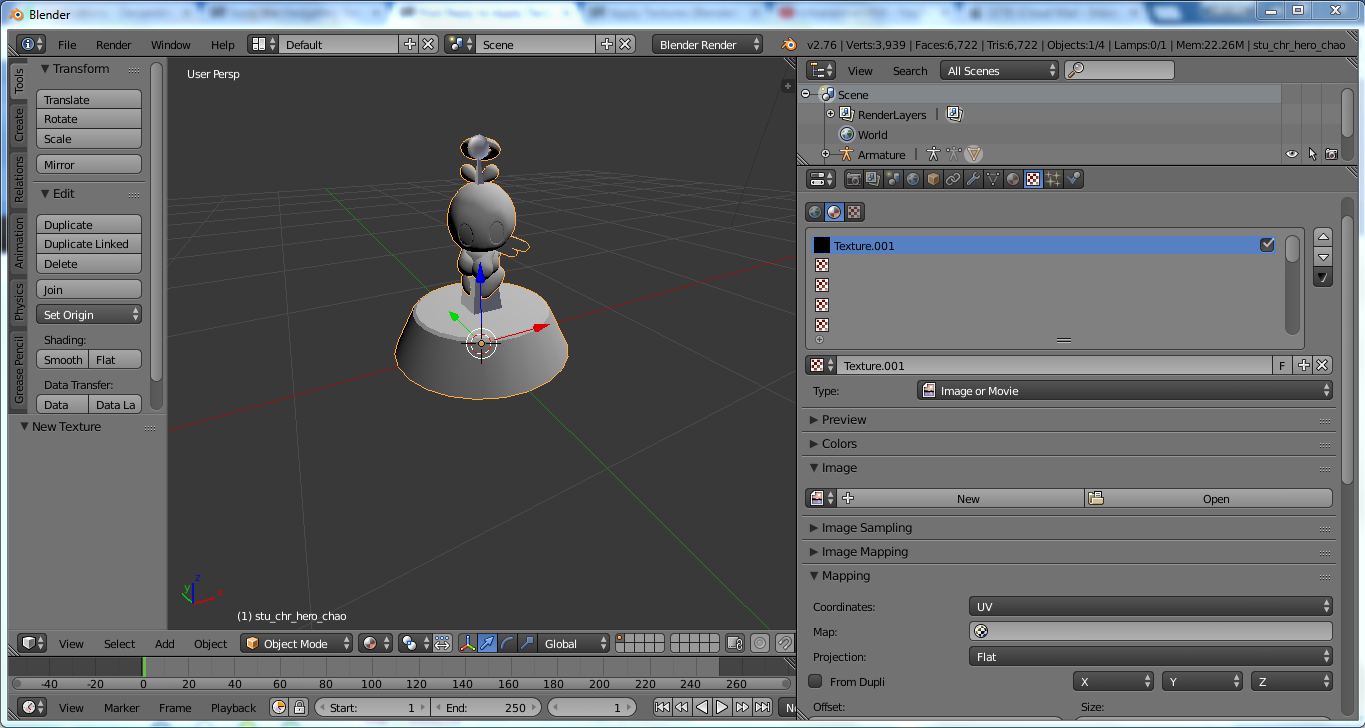Click the Duplicate Linked button

89,243
